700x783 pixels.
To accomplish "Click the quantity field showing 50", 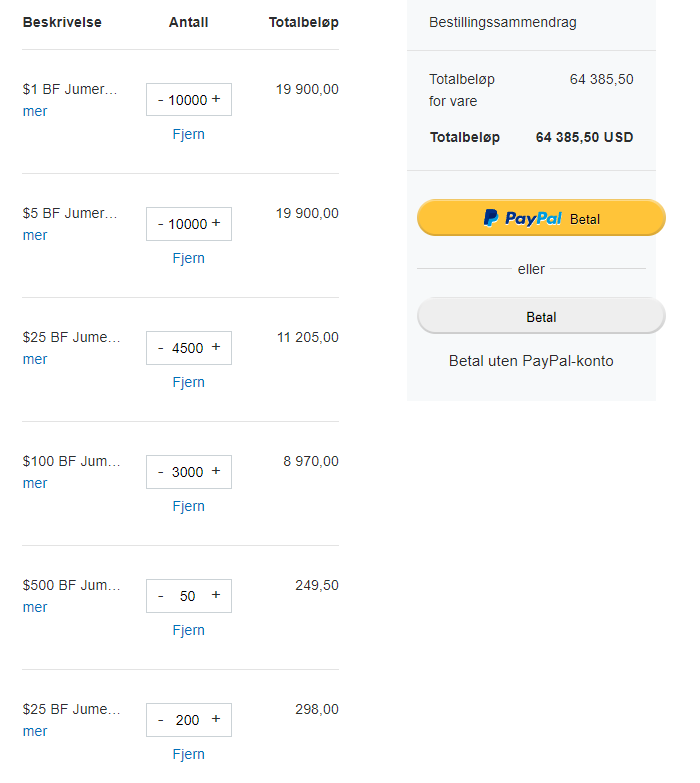I will click(188, 596).
